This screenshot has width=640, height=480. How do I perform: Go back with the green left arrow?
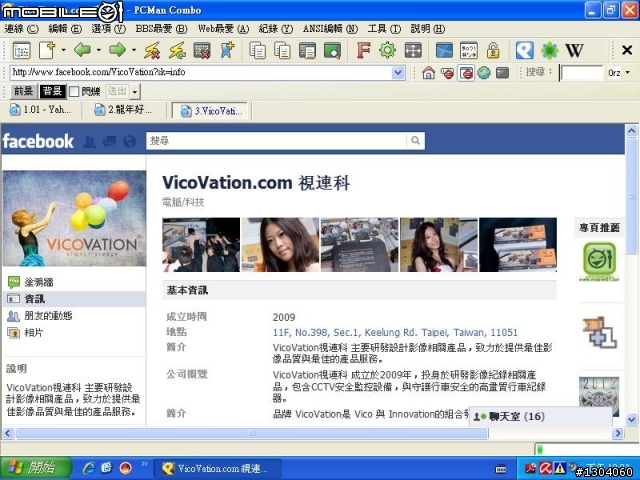(x=82, y=50)
